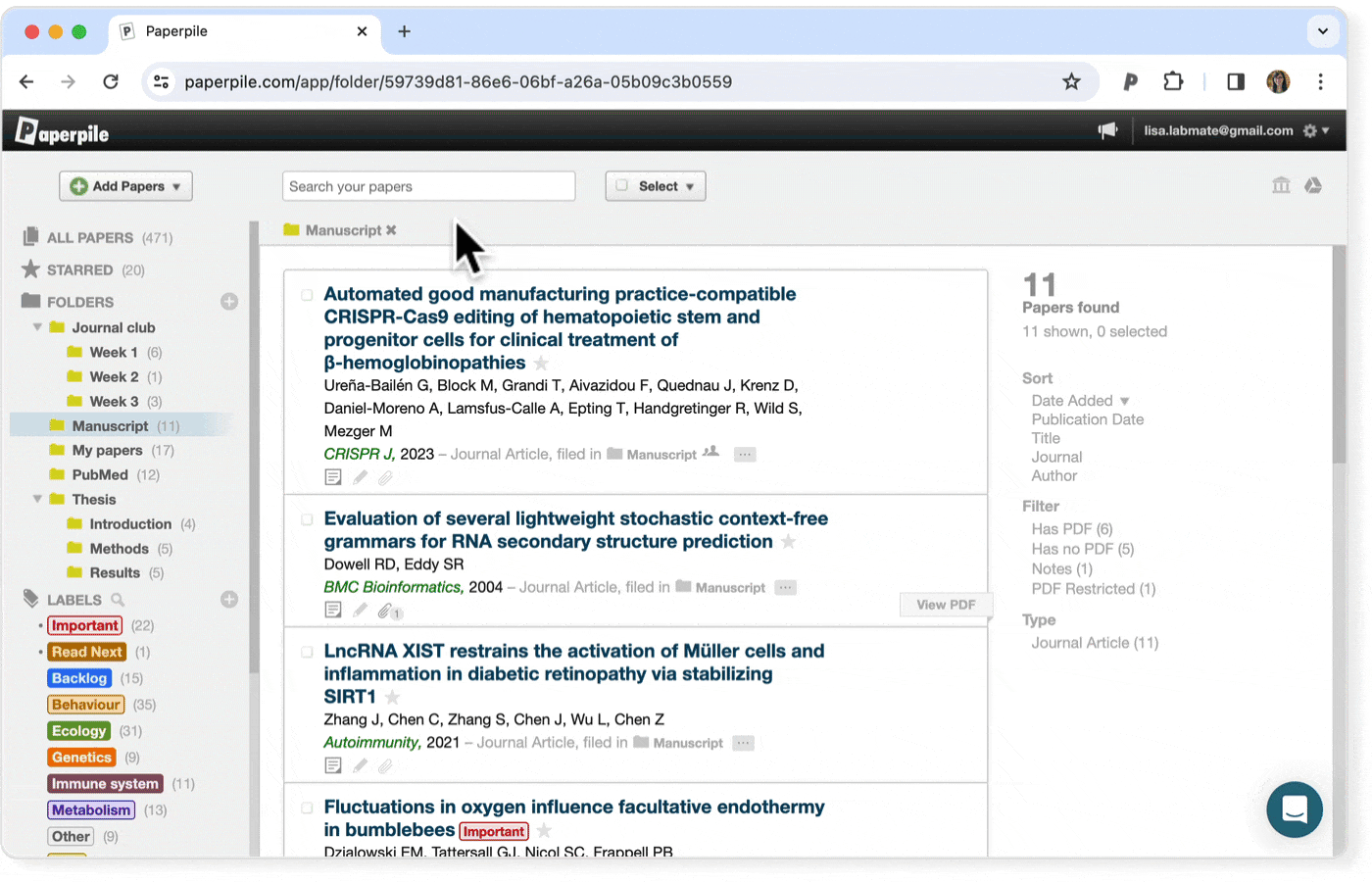Open the paperclip attachment on the RNA grammars paper
Image resolution: width=1372 pixels, height=882 pixels.
click(x=385, y=611)
